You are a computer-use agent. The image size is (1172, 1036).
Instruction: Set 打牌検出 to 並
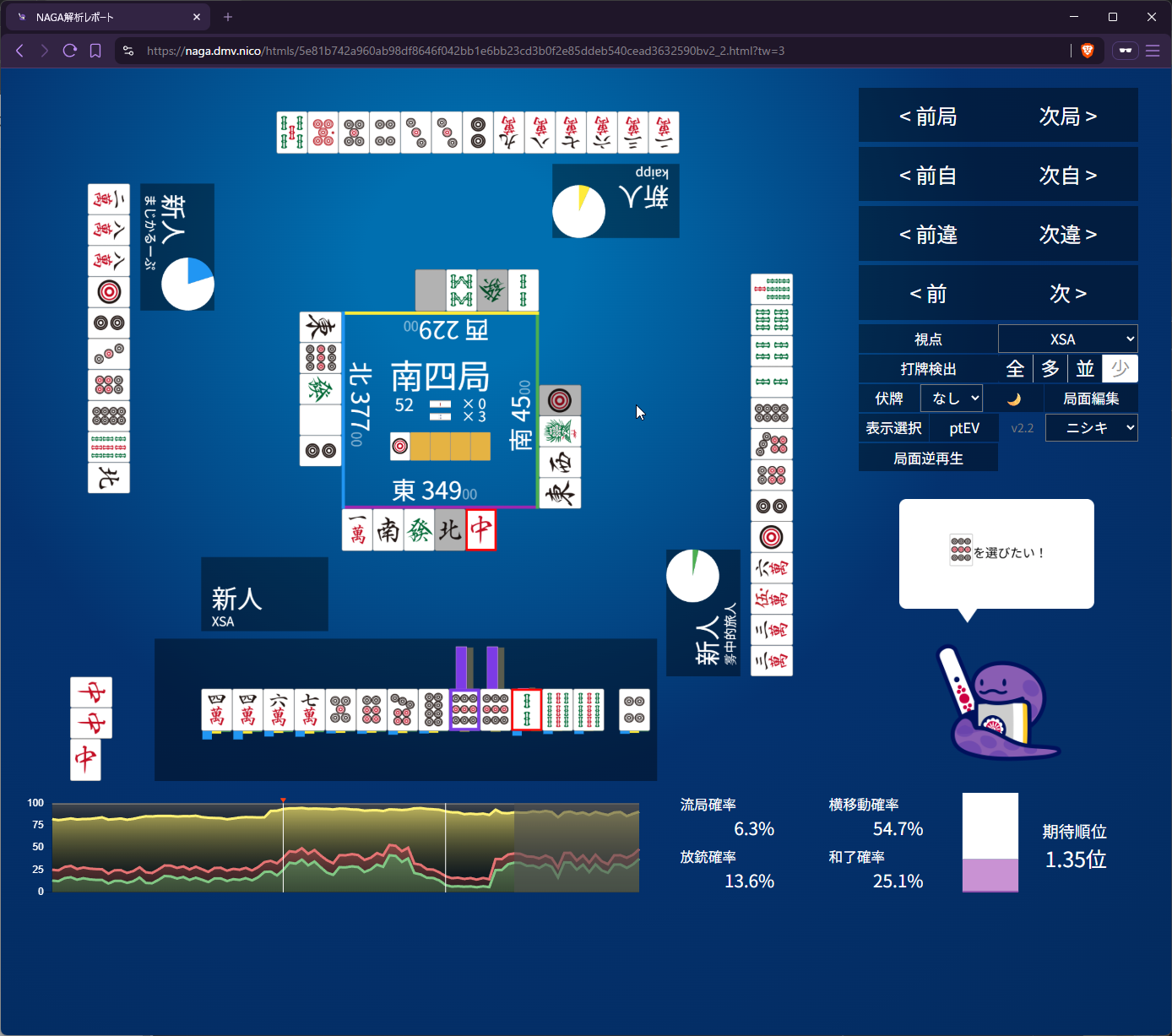point(1085,369)
